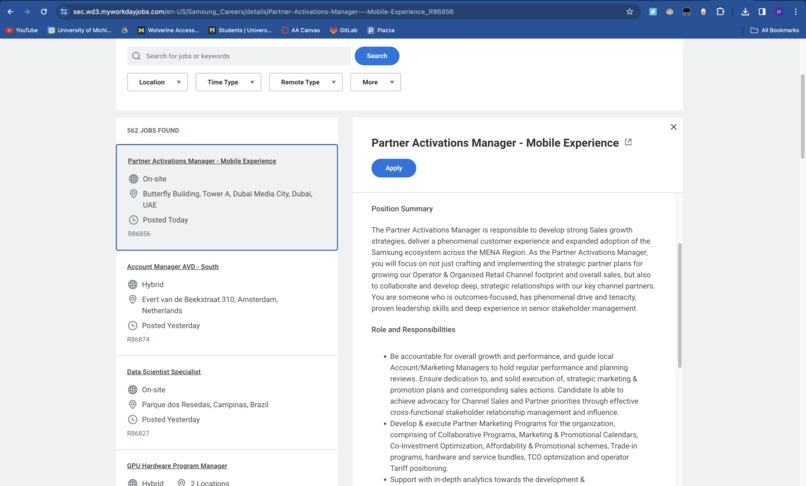Click the location pin by Parque dos Resedas
This screenshot has width=806, height=486.
pos(133,405)
